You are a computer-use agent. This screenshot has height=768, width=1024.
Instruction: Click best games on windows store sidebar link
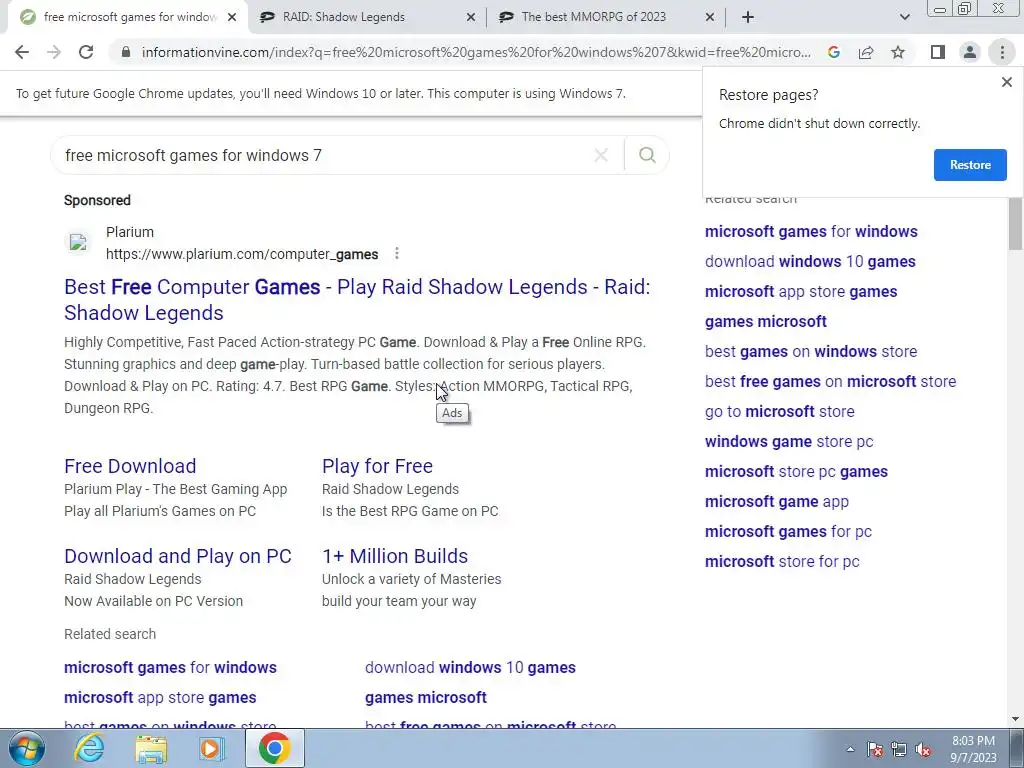pos(810,351)
